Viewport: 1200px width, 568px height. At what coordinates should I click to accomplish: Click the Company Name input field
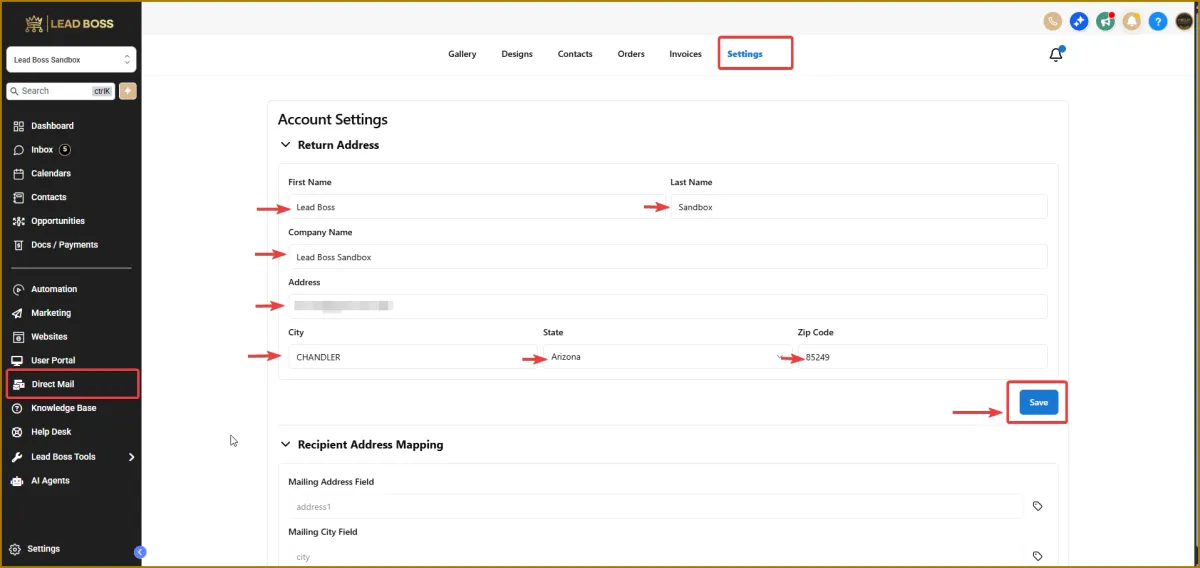click(x=667, y=257)
